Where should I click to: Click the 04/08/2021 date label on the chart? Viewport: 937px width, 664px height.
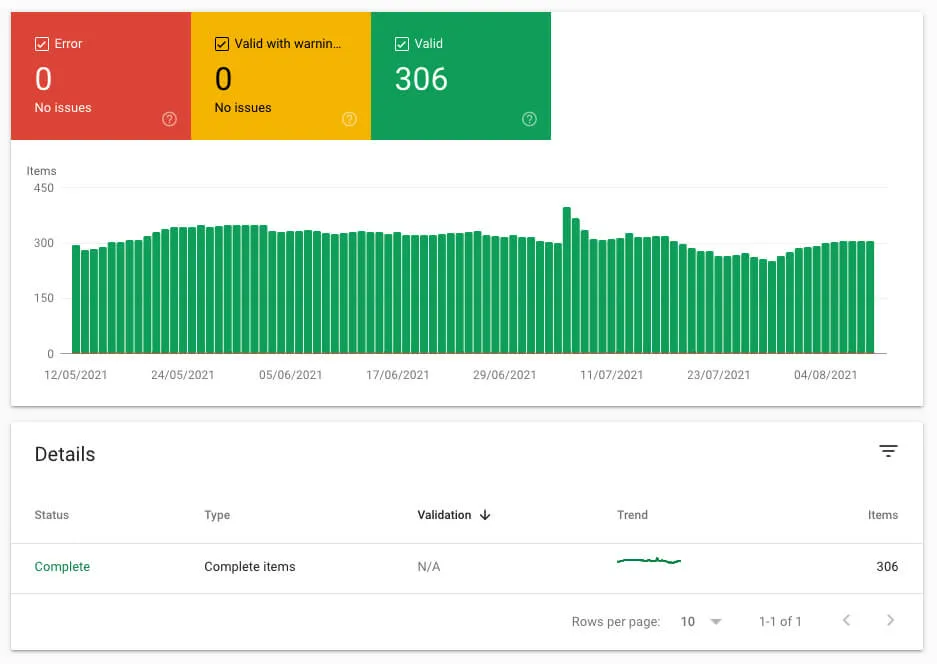824,375
